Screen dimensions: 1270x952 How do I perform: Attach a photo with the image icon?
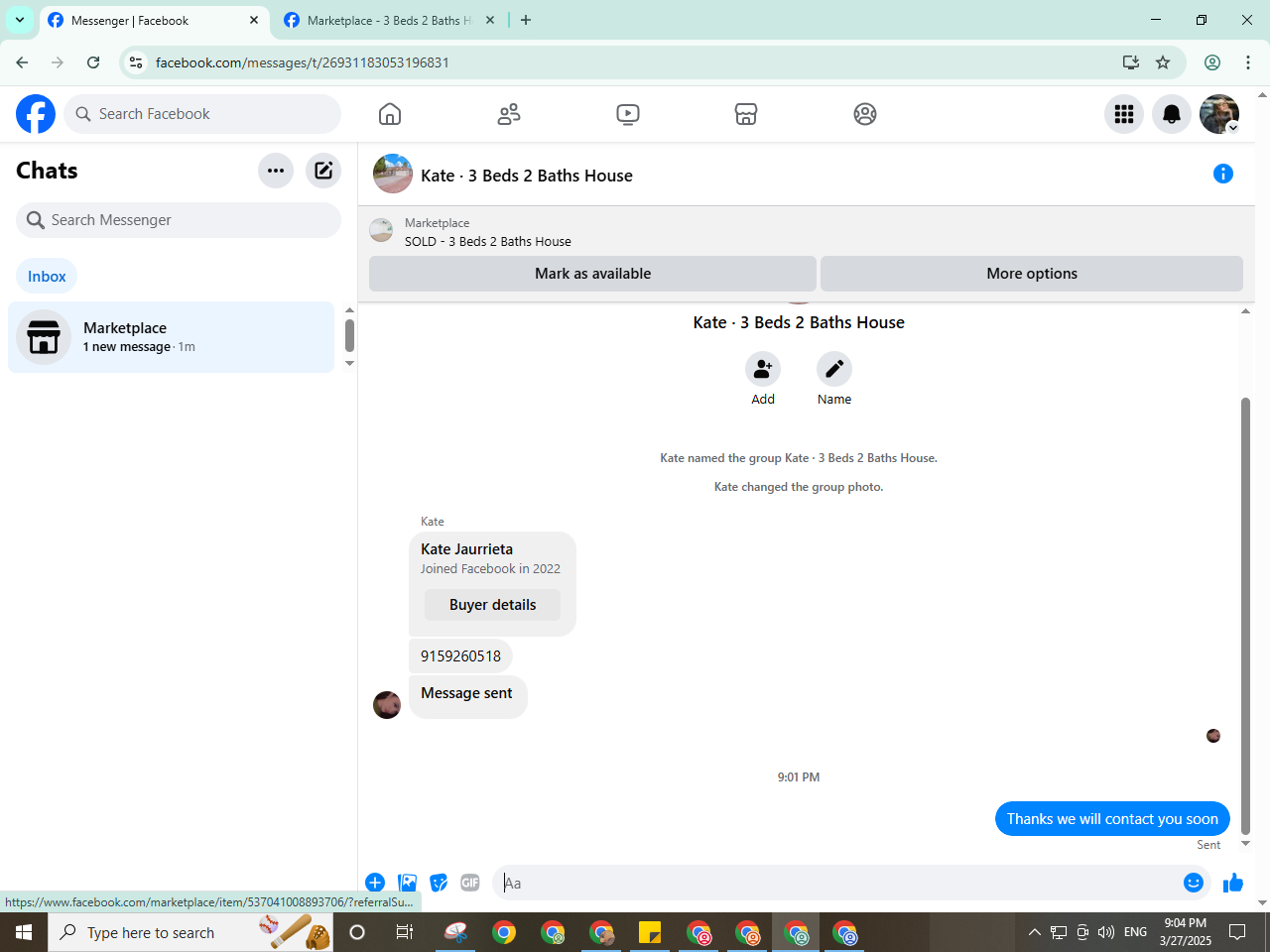click(407, 883)
